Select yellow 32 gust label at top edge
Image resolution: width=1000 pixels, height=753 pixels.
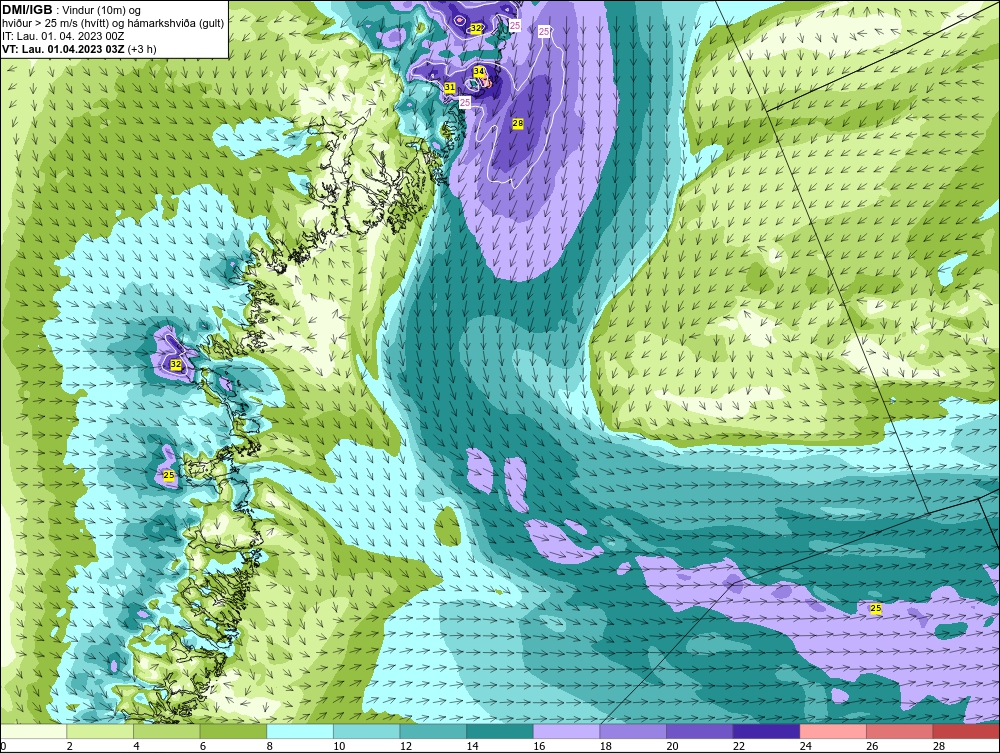pyautogui.click(x=476, y=28)
